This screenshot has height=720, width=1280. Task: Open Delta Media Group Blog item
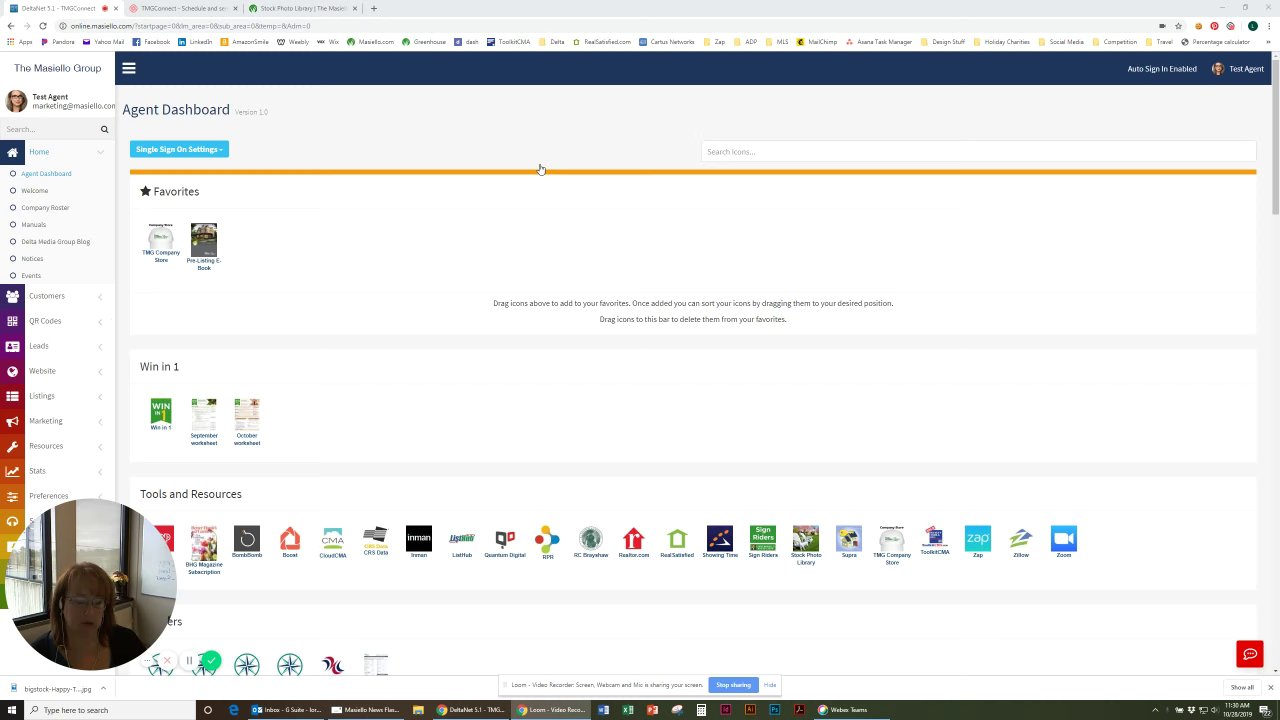point(55,242)
